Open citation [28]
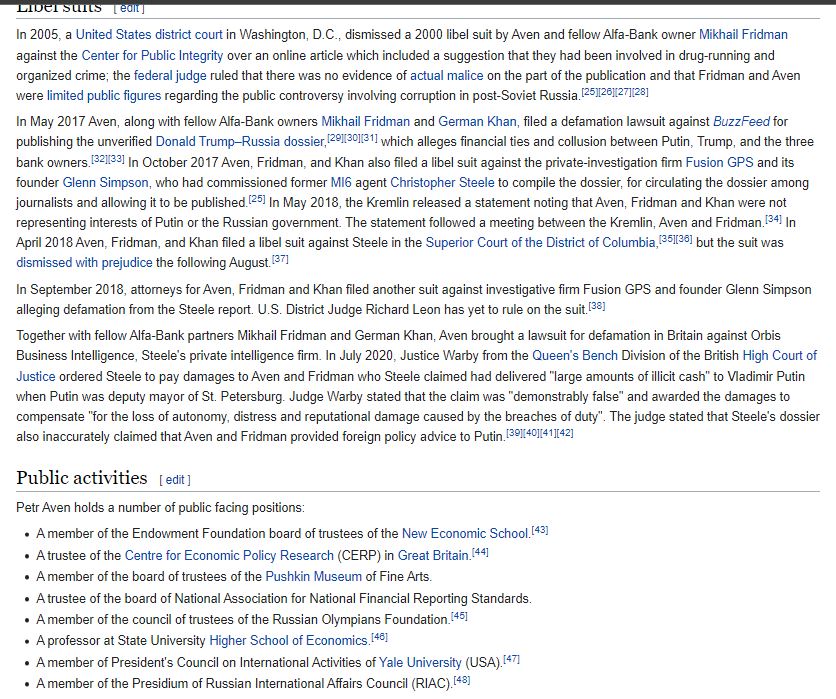The height and width of the screenshot is (699, 836). click(x=640, y=92)
